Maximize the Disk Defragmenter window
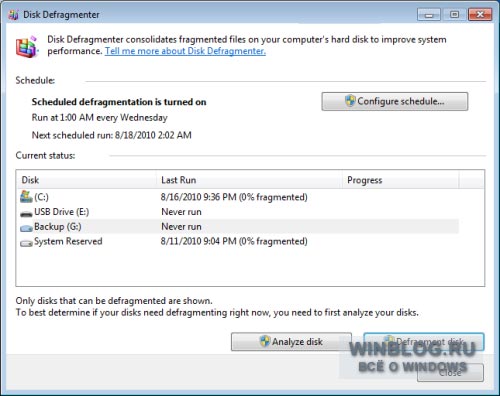500x396 pixels. click(x=454, y=15)
